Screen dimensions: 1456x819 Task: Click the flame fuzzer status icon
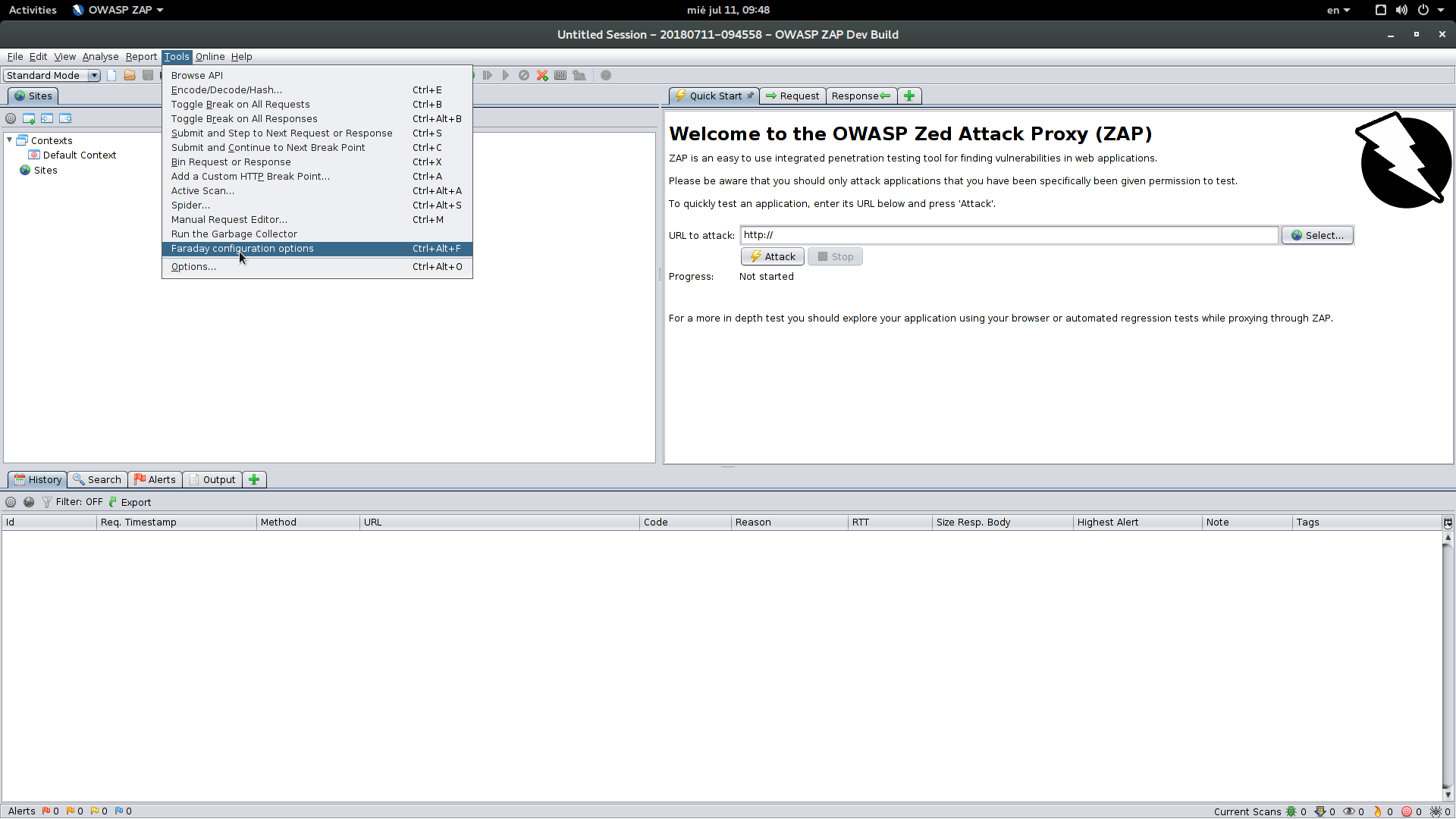[x=1378, y=811]
